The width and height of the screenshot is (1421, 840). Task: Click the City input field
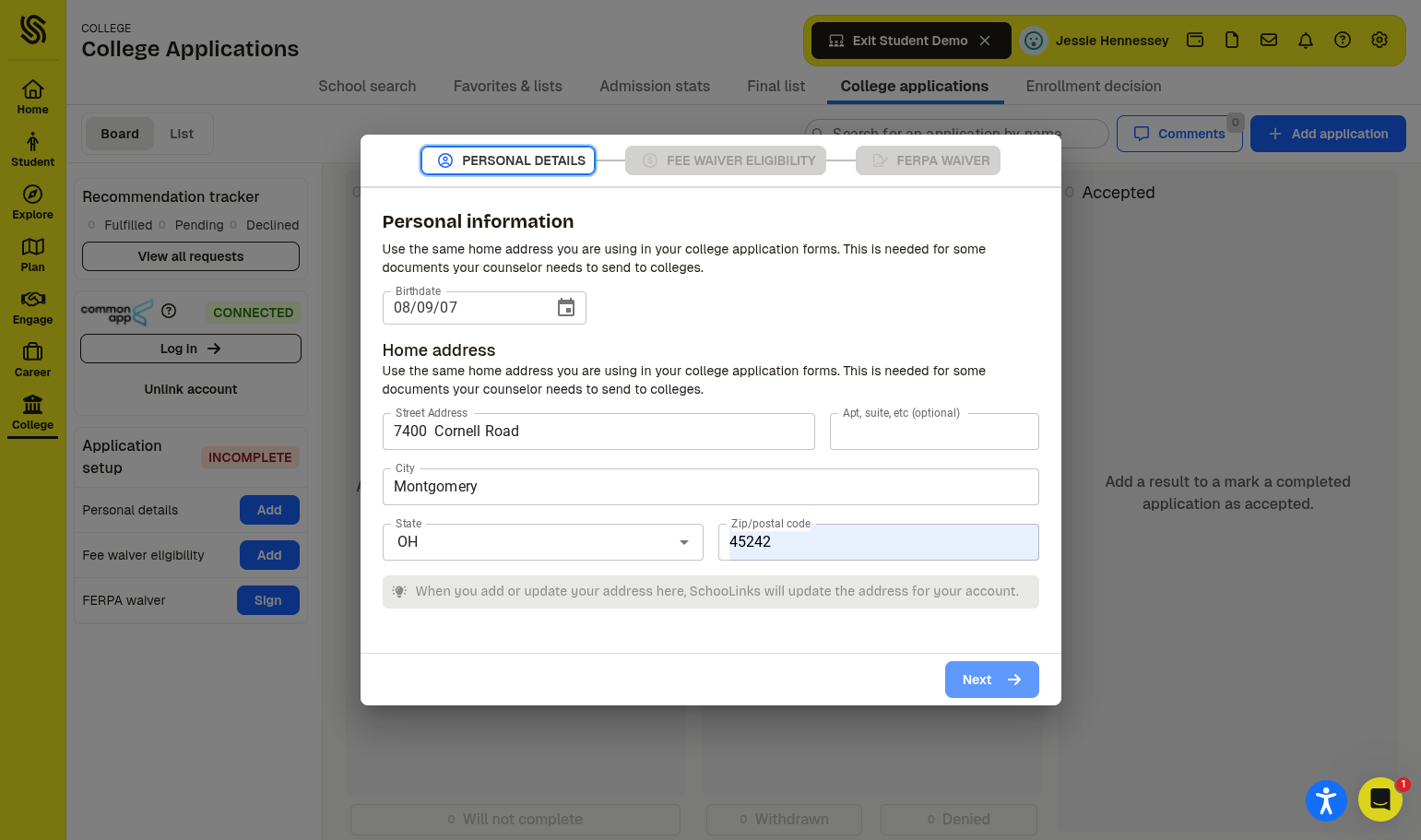pos(711,487)
